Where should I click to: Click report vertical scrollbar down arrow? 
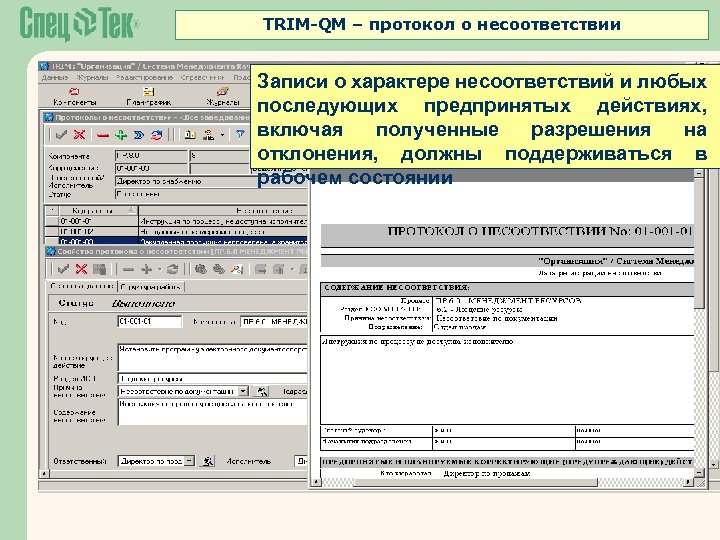[699, 472]
